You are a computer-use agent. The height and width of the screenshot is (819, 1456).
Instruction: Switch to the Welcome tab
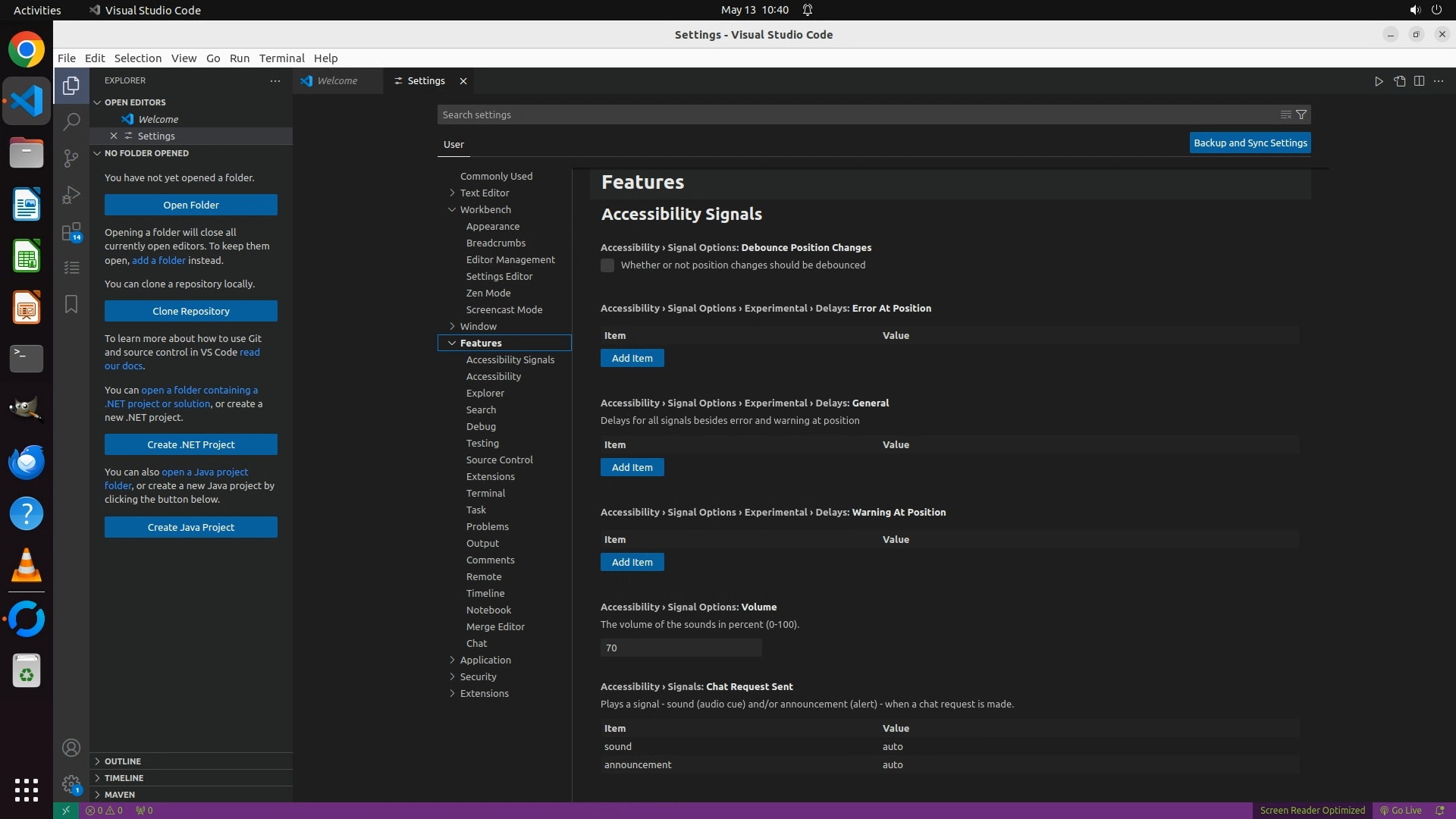(x=337, y=81)
